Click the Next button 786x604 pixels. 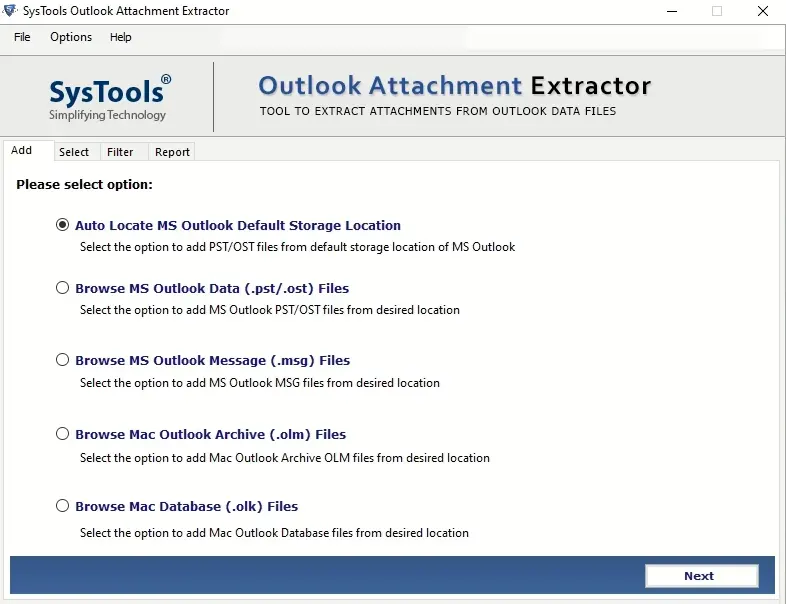click(x=701, y=576)
